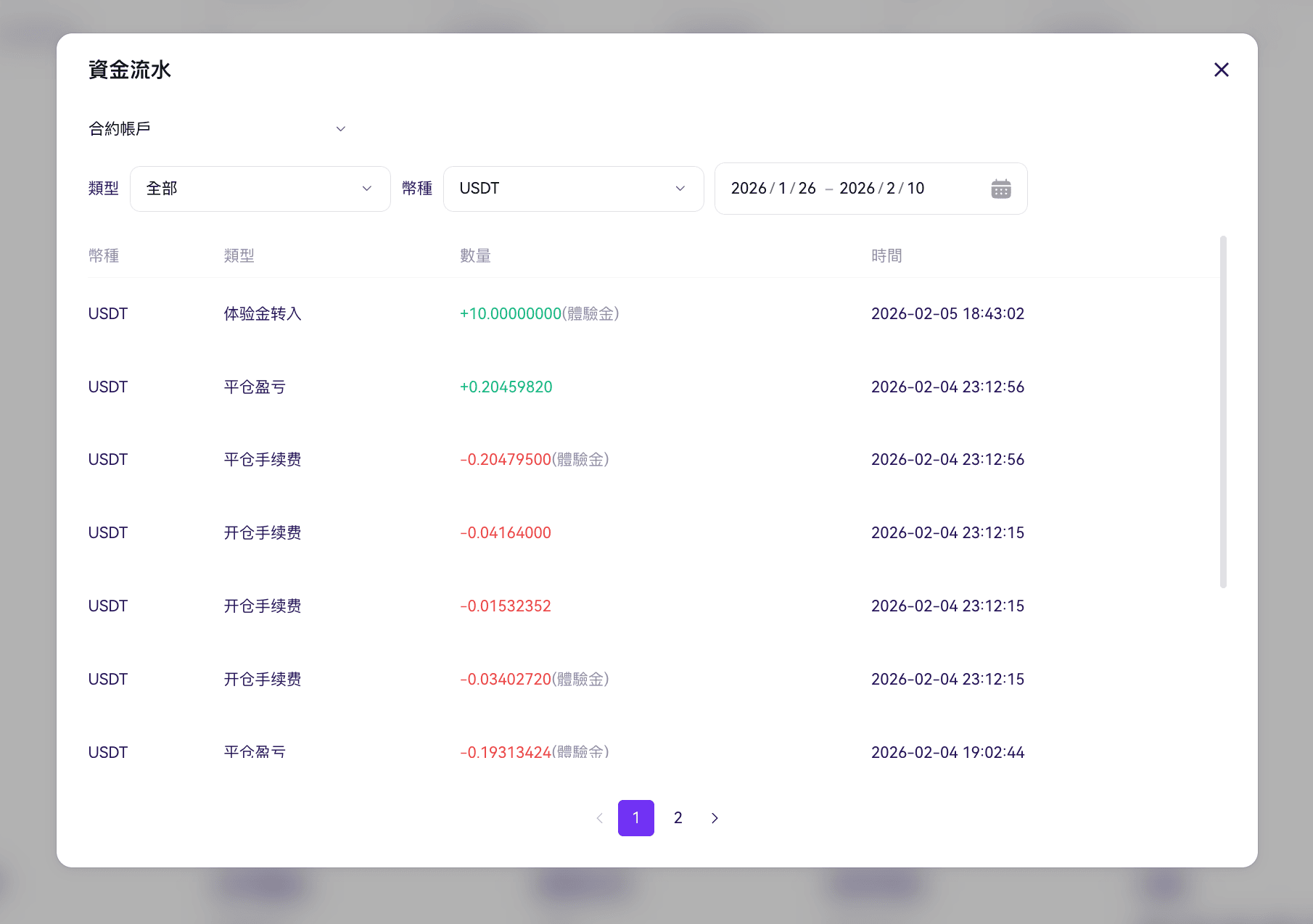Click the -0.01532352 fee amount

(x=506, y=606)
